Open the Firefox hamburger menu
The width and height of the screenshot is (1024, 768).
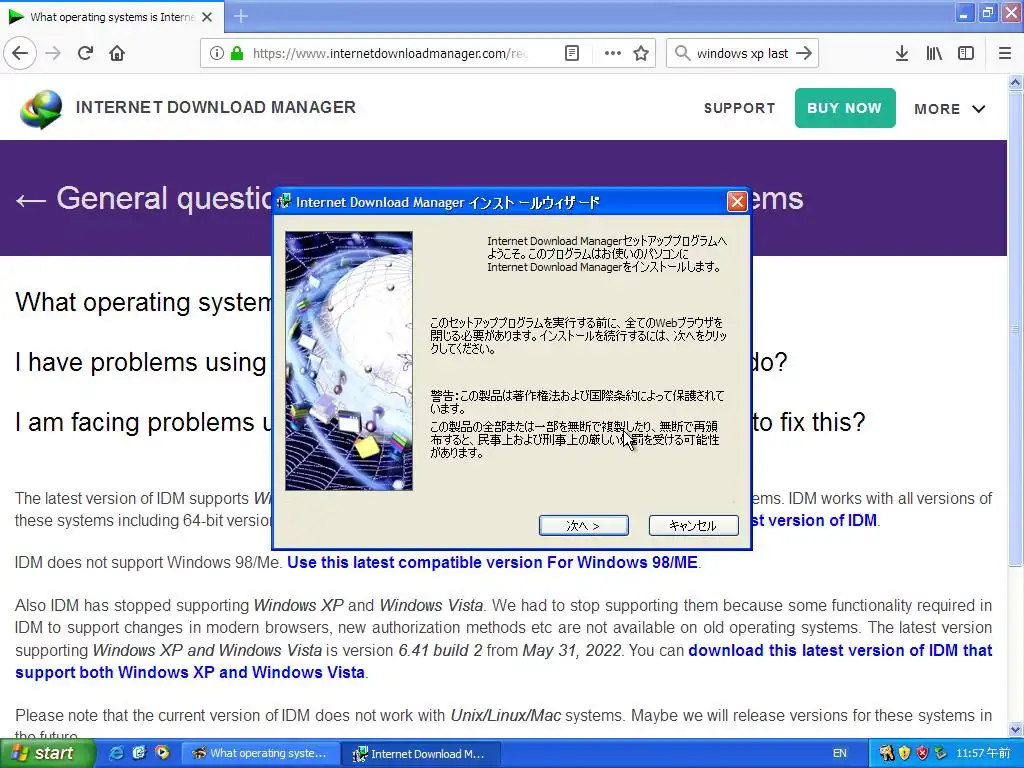pos(1005,53)
